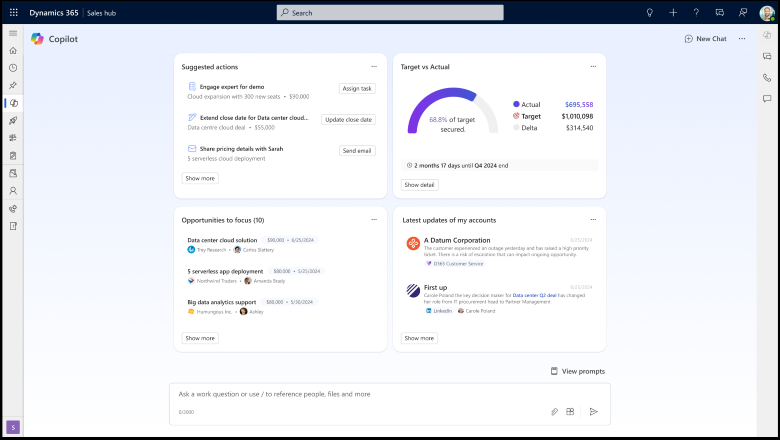Screen dimensions: 780x440
Task: Open 5 serverless app deployment opportunity
Action: point(225,271)
